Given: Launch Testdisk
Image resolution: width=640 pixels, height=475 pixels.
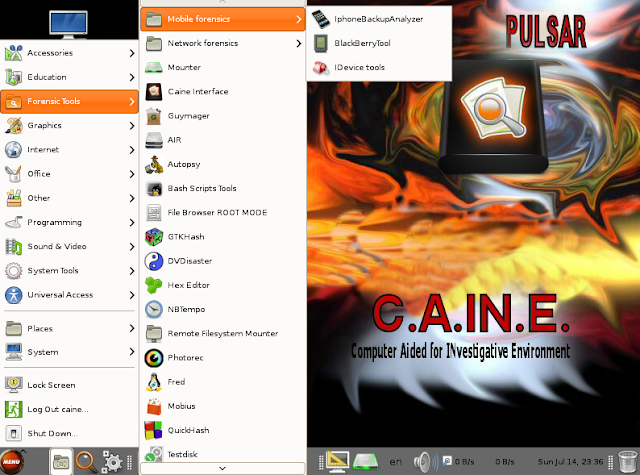Looking at the screenshot, I should (222, 453).
